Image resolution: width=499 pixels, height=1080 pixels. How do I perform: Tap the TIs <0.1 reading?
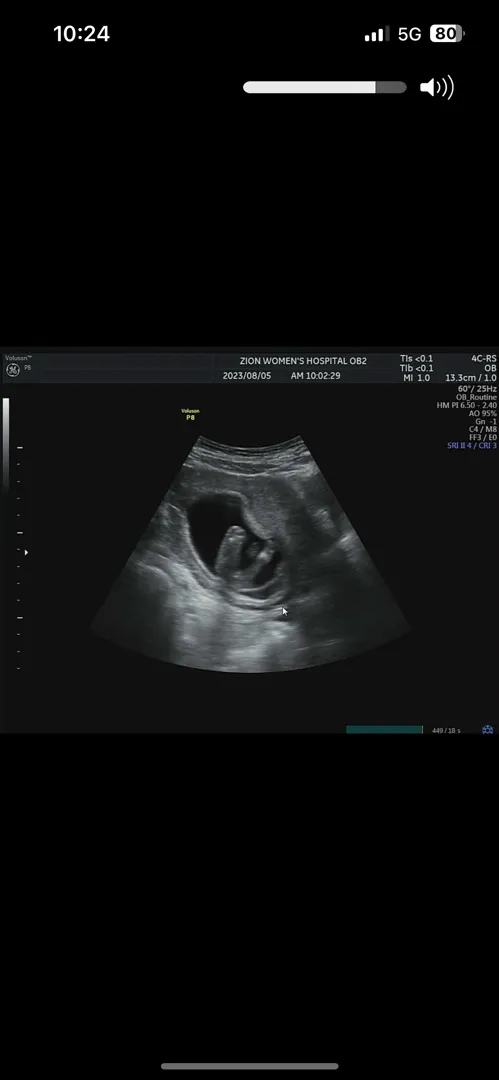click(x=416, y=359)
